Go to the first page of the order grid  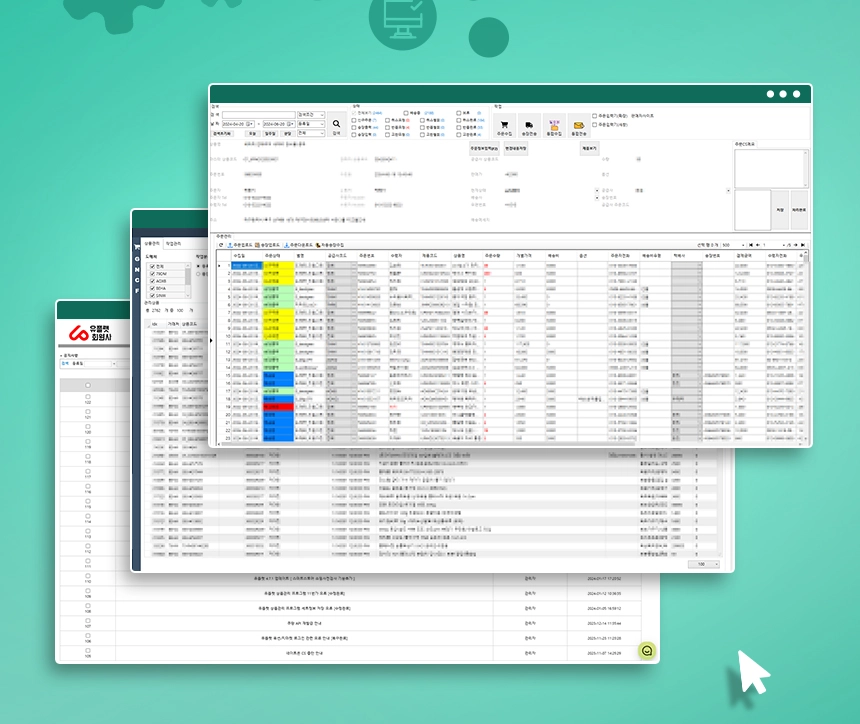[750, 245]
